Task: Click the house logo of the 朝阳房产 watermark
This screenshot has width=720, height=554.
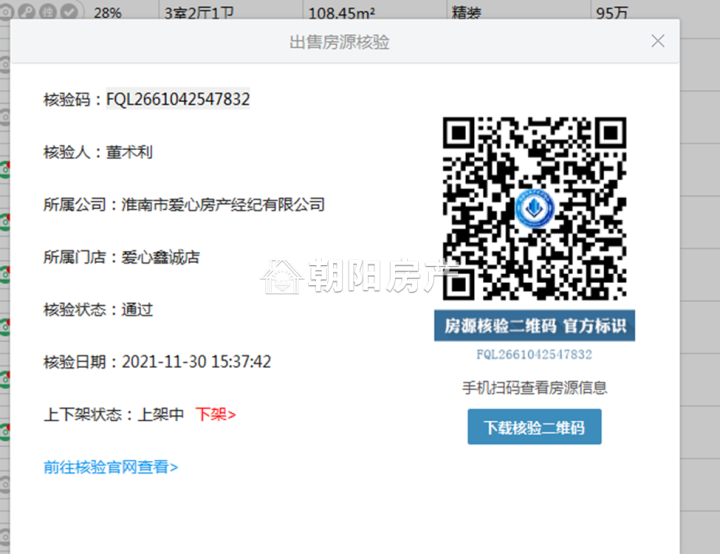Action: tap(282, 276)
